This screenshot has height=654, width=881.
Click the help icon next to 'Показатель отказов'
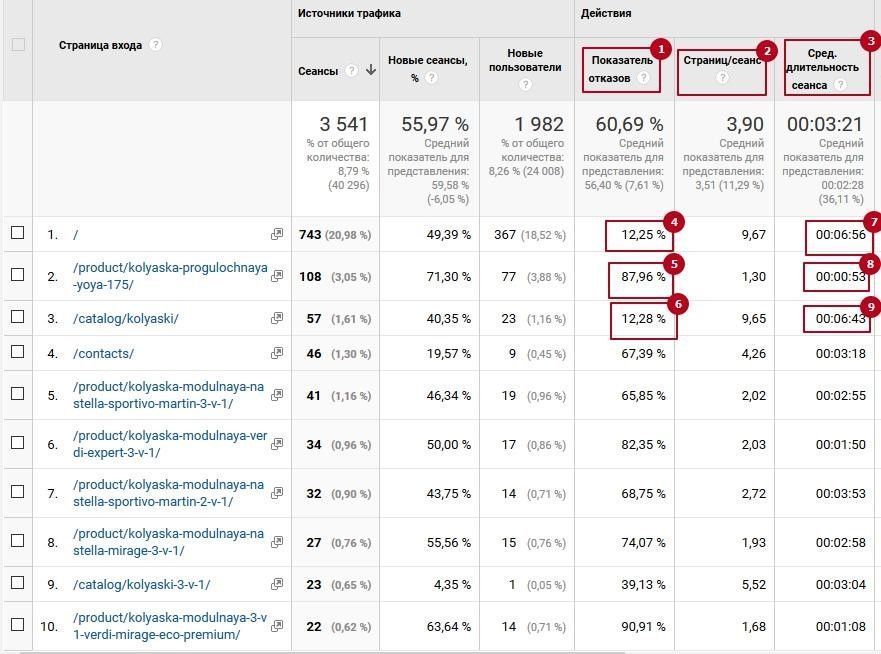tap(643, 78)
